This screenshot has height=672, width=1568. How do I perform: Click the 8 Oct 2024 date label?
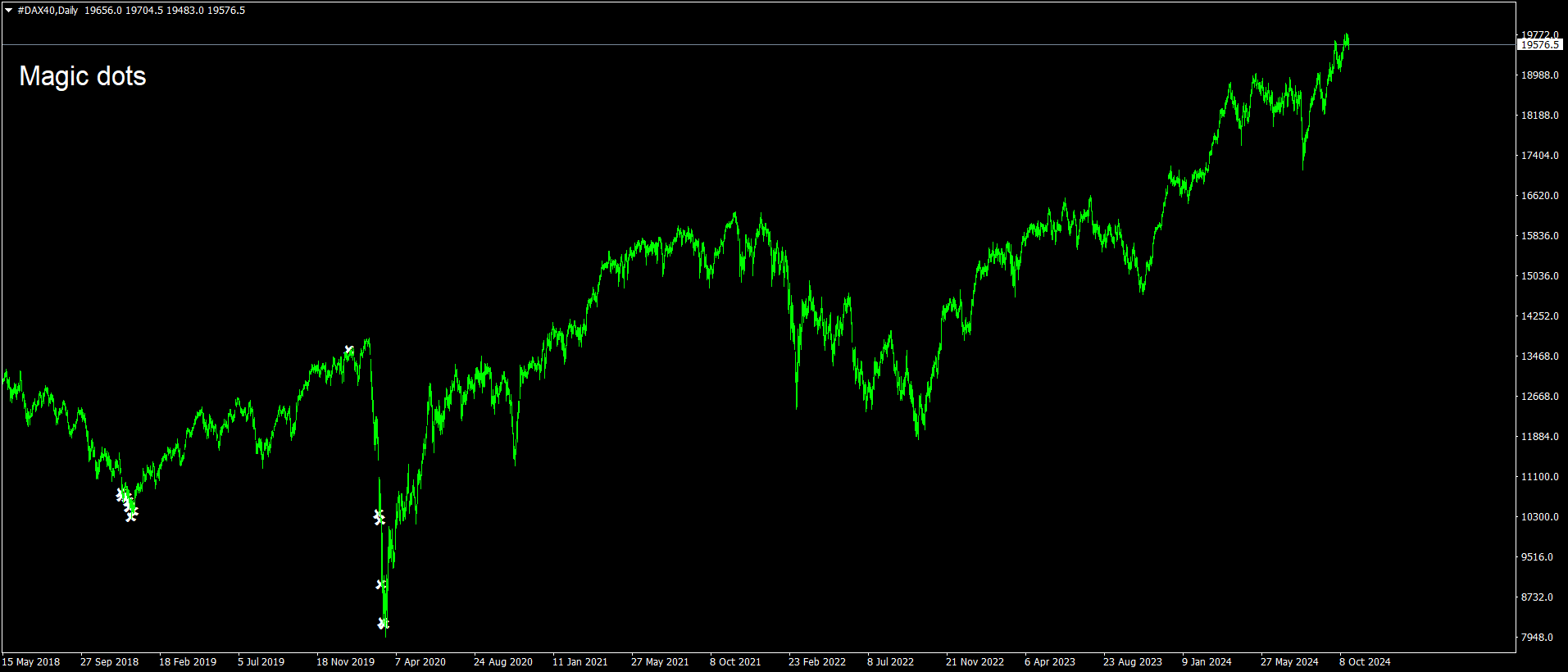coord(1365,662)
